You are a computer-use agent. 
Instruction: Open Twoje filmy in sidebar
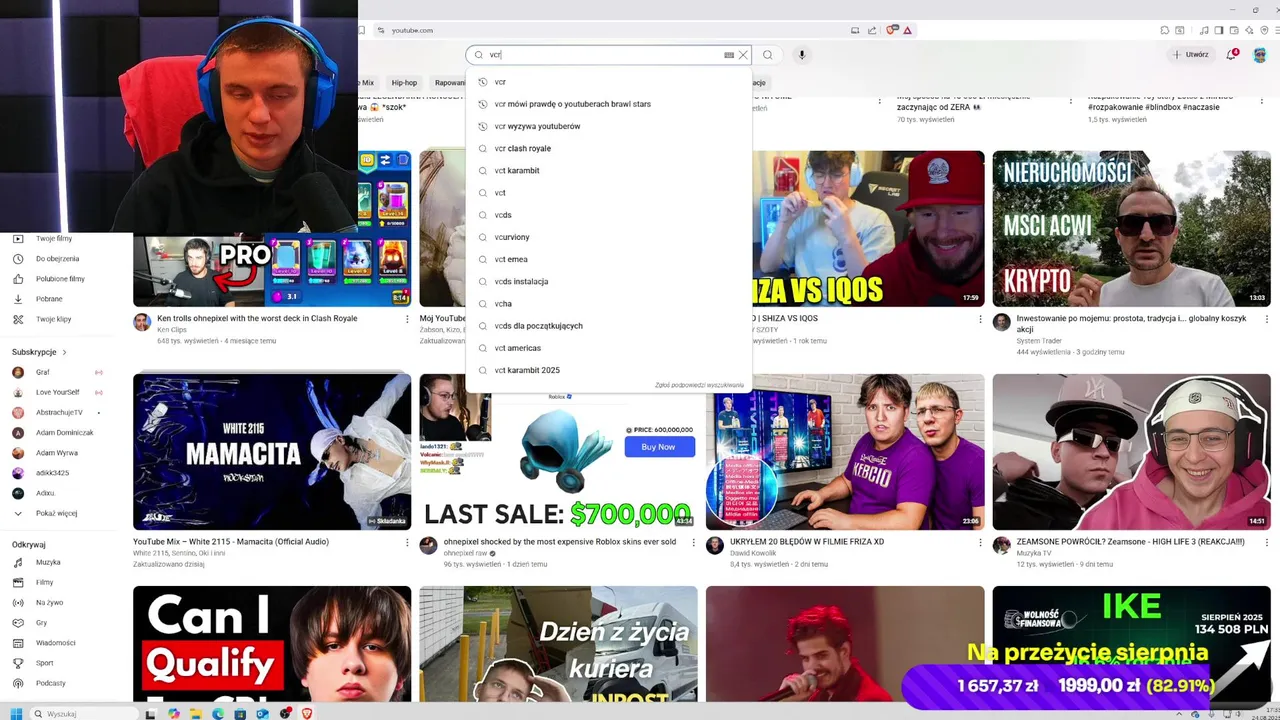(x=54, y=239)
